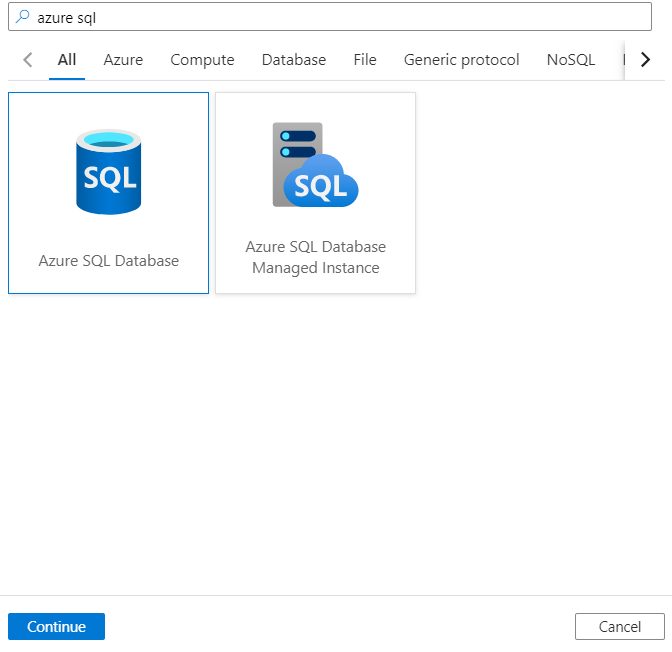The width and height of the screenshot is (672, 652).
Task: Click the Cancel button
Action: (620, 626)
